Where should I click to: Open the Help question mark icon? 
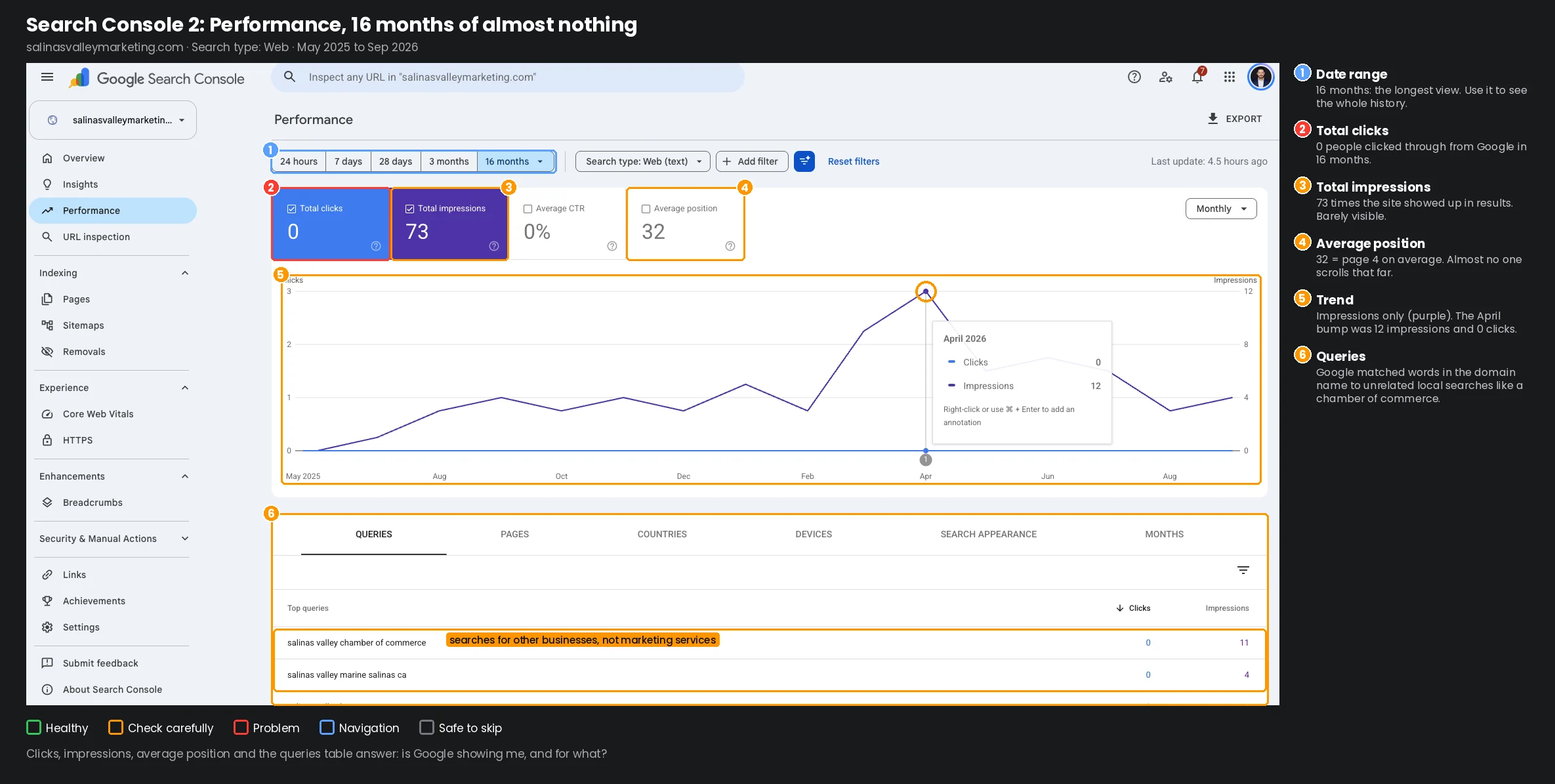[1134, 77]
